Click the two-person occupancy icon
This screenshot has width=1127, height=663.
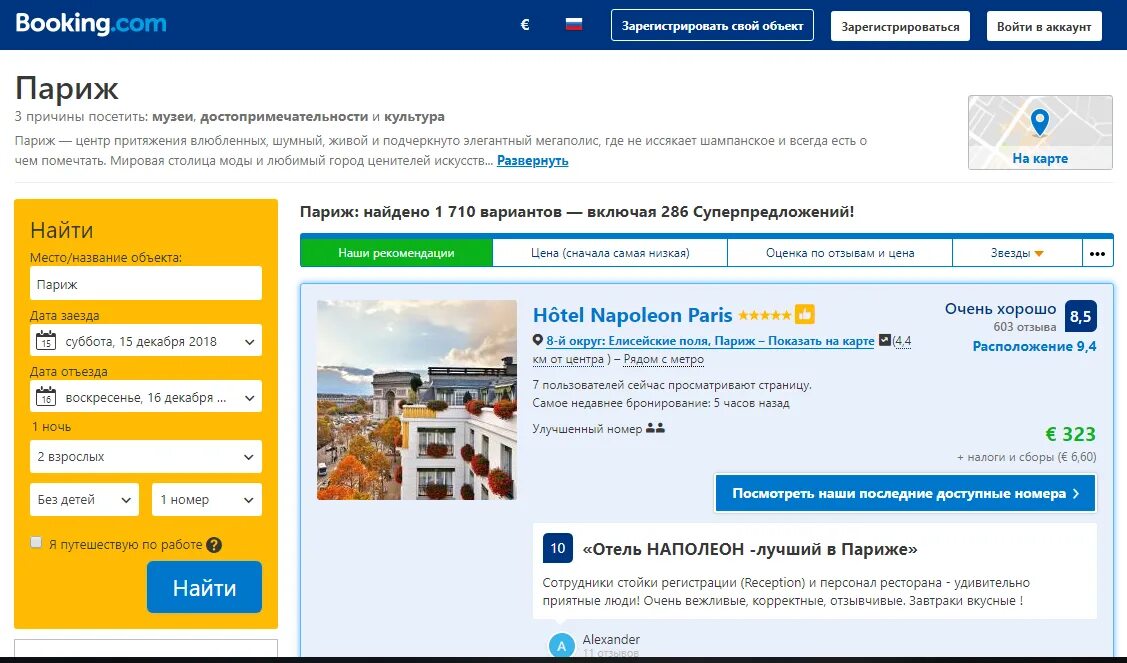[x=655, y=428]
